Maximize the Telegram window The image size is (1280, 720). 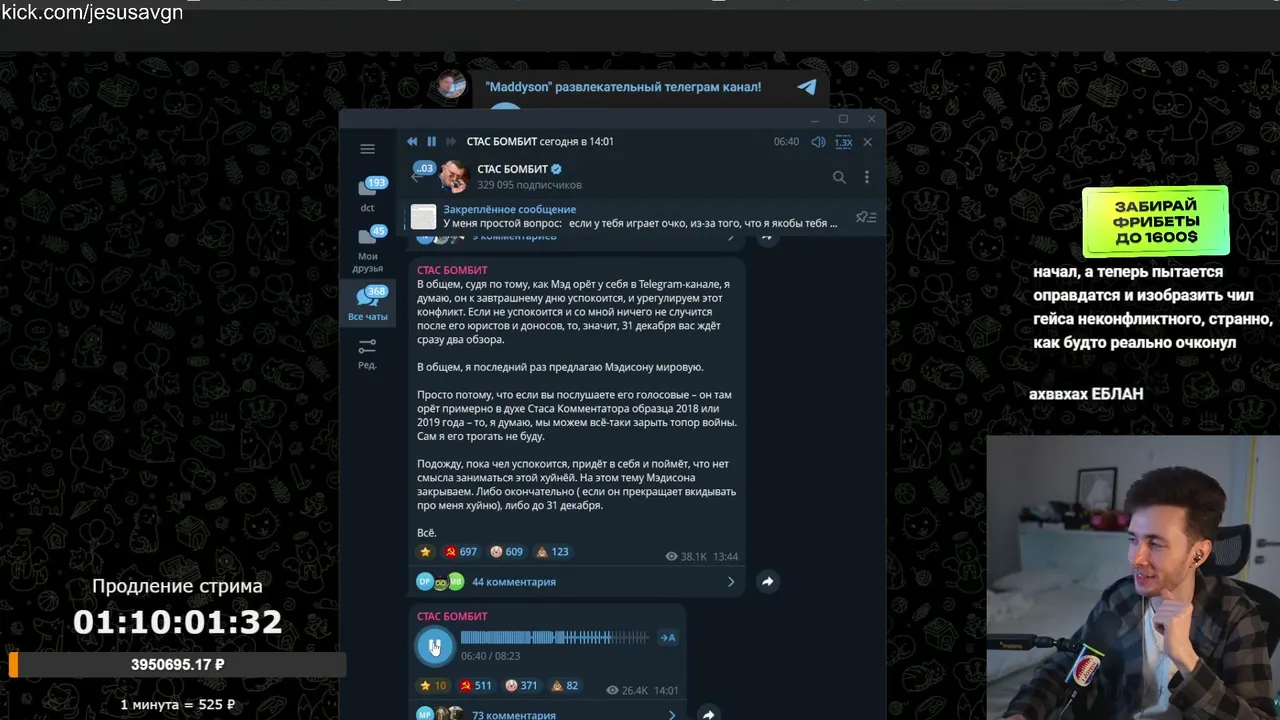(x=843, y=119)
